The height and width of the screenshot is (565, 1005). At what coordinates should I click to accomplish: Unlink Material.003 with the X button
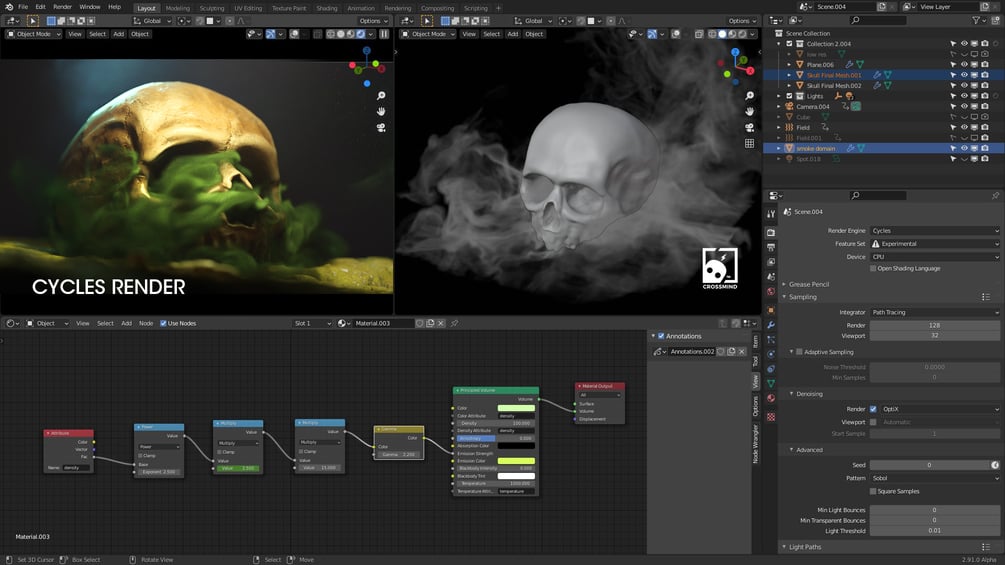tap(441, 323)
